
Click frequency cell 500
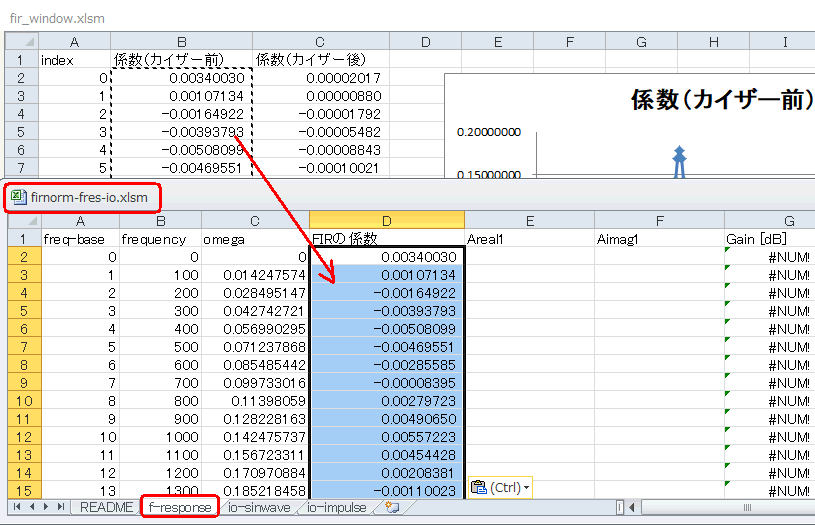click(x=161, y=347)
